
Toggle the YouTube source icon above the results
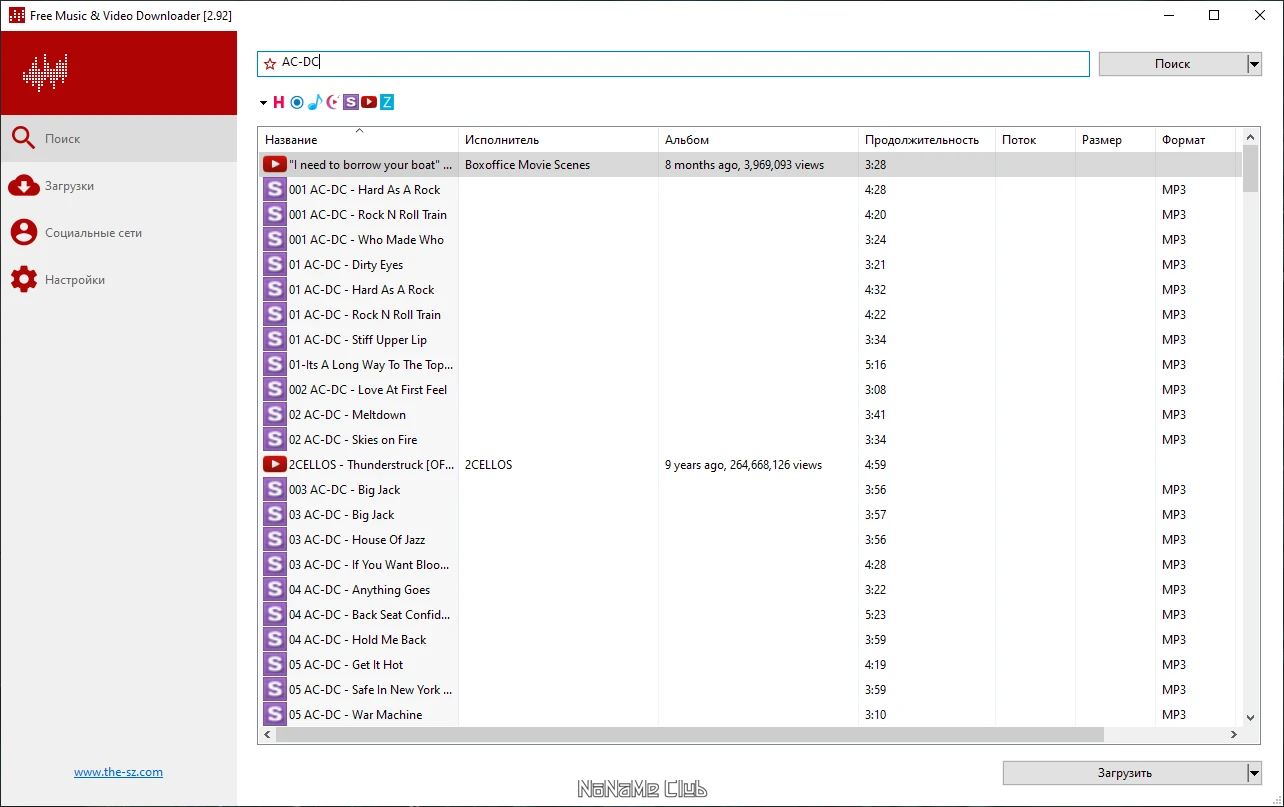click(369, 102)
